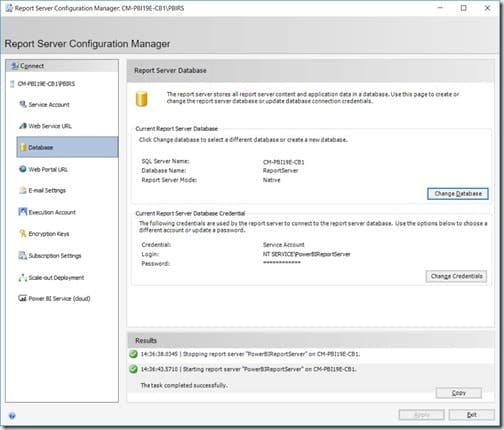Click the green check for Starting report server
Screen dimensions: 504x430
[133, 369]
